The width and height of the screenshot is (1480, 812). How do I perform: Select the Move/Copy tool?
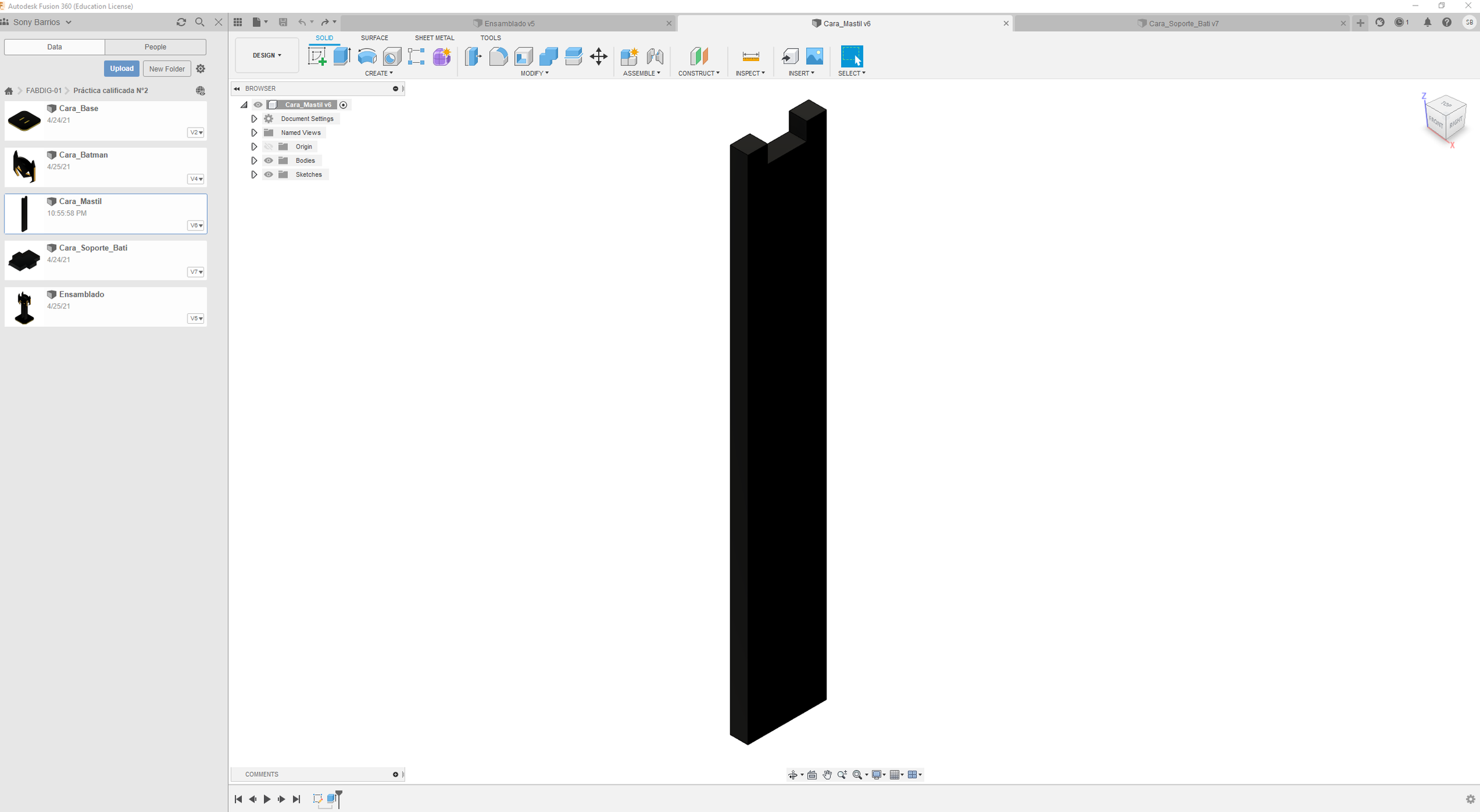[x=598, y=57]
